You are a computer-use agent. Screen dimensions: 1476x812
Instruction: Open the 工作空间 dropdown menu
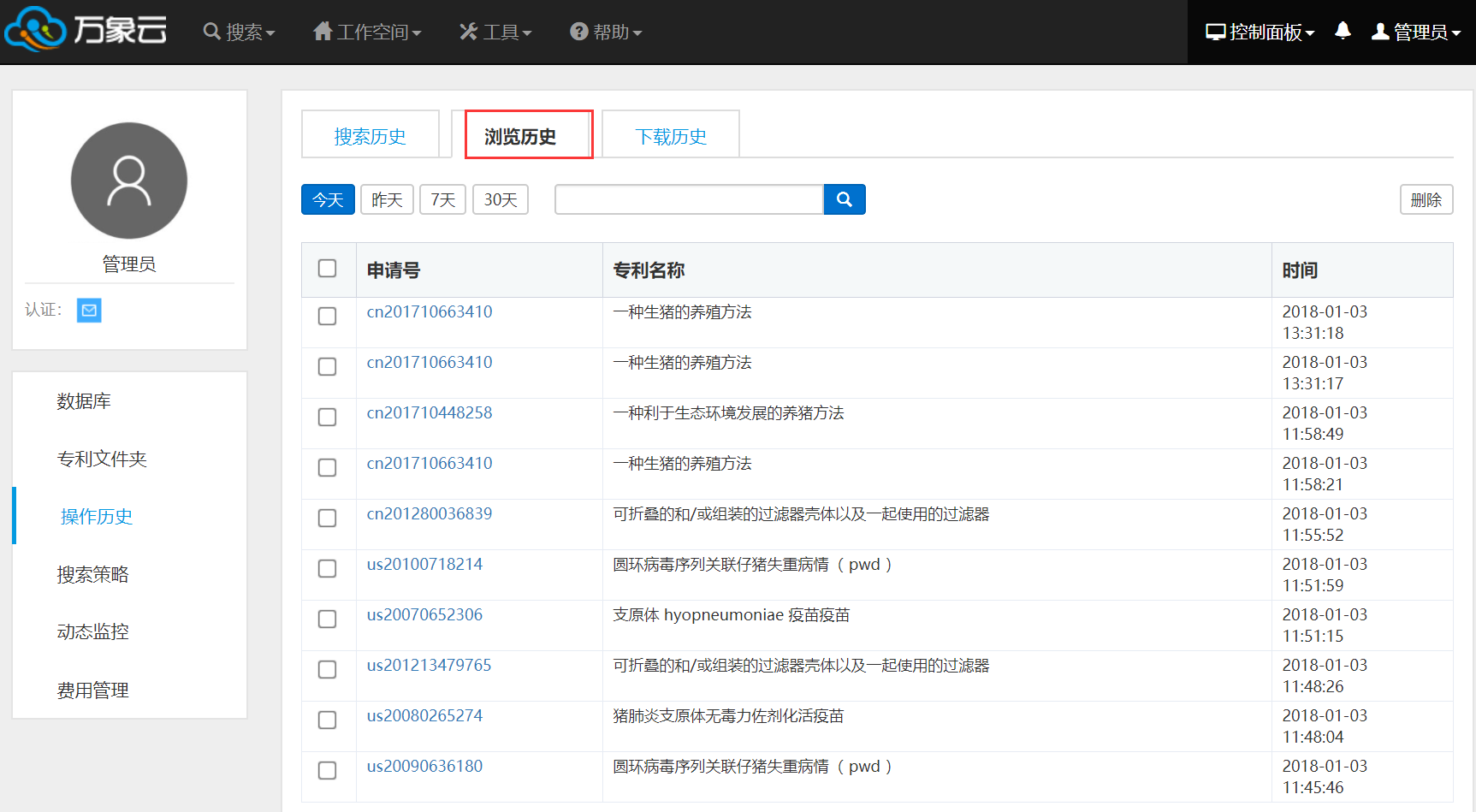367,32
